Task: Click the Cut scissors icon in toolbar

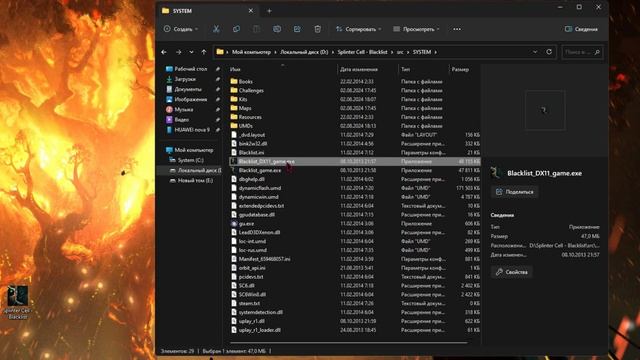Action: pos(216,29)
